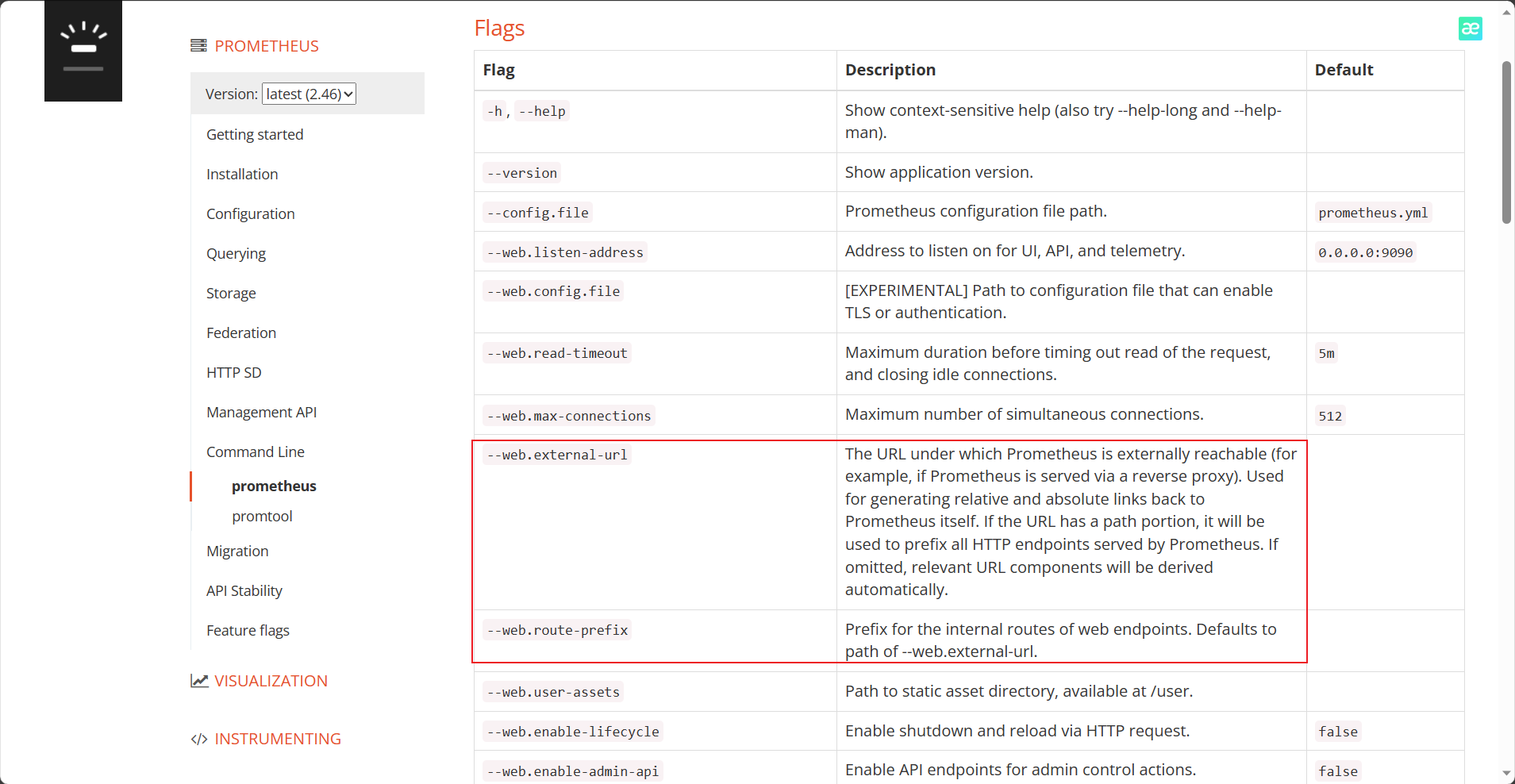Screen dimensions: 1515x784
Task: Select the prometheus sub-item
Action: [274, 486]
